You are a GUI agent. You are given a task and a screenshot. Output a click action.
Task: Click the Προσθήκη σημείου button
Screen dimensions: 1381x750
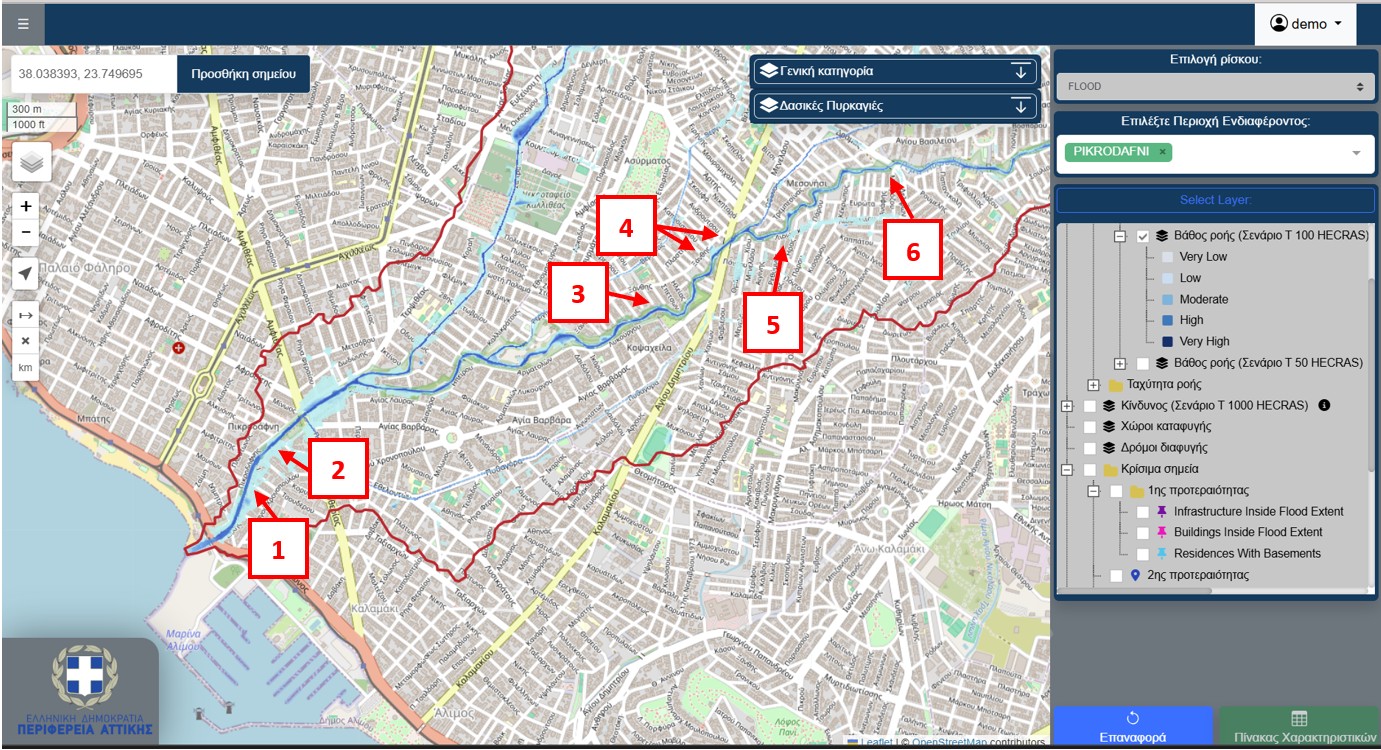tap(243, 74)
